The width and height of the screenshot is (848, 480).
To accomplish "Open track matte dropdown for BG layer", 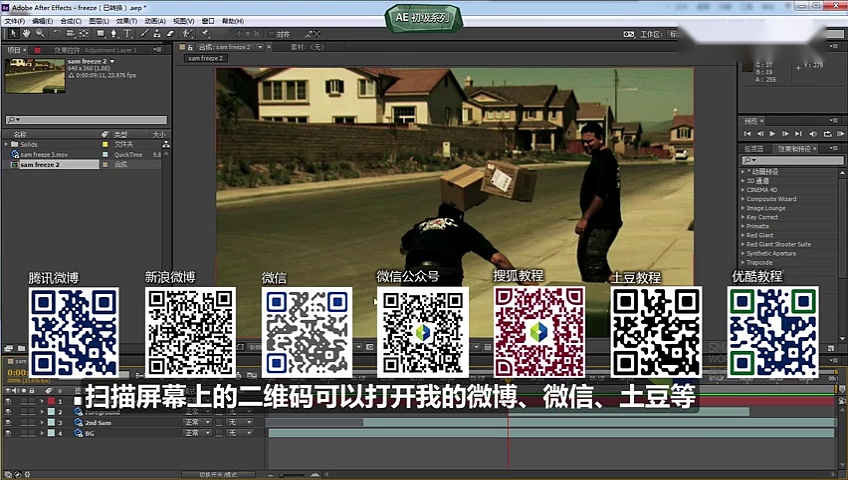I will point(240,433).
